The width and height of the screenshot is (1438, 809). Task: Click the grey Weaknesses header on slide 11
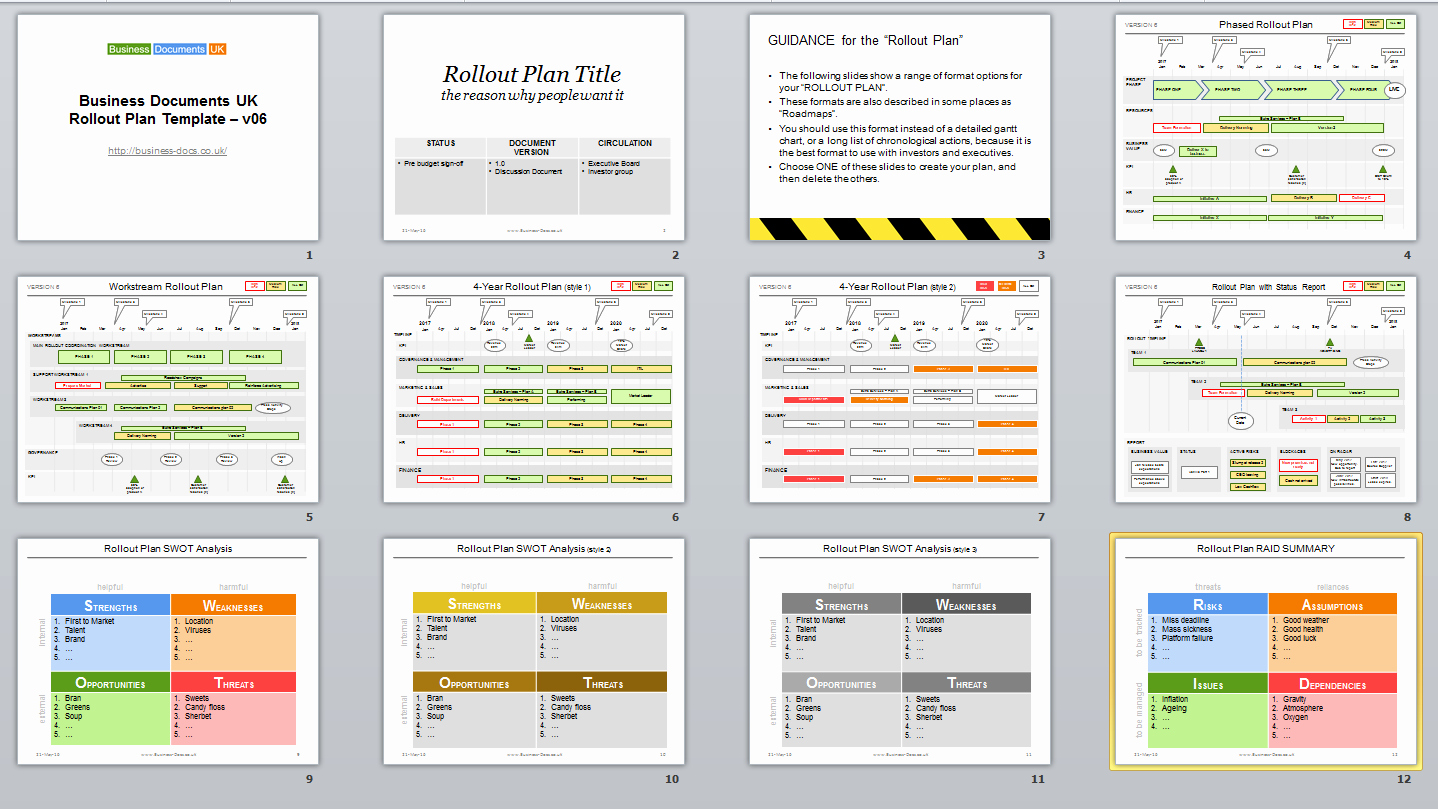(x=966, y=604)
